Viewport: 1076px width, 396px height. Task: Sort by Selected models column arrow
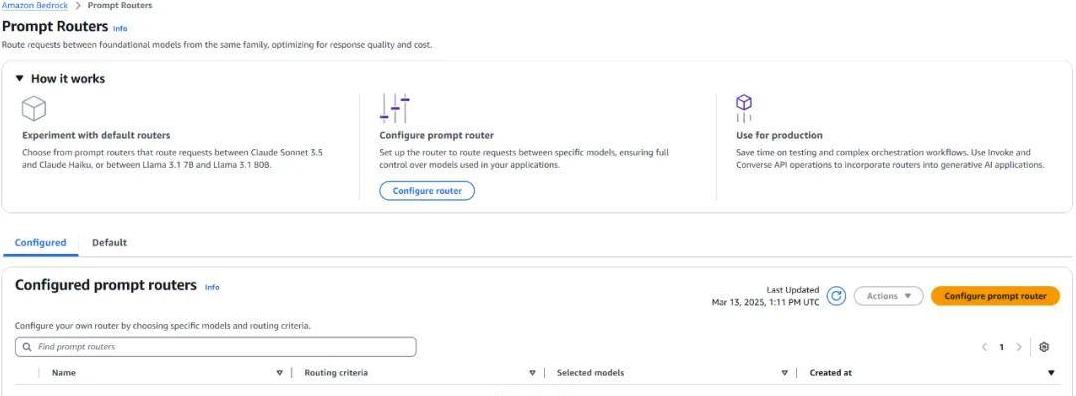[784, 373]
